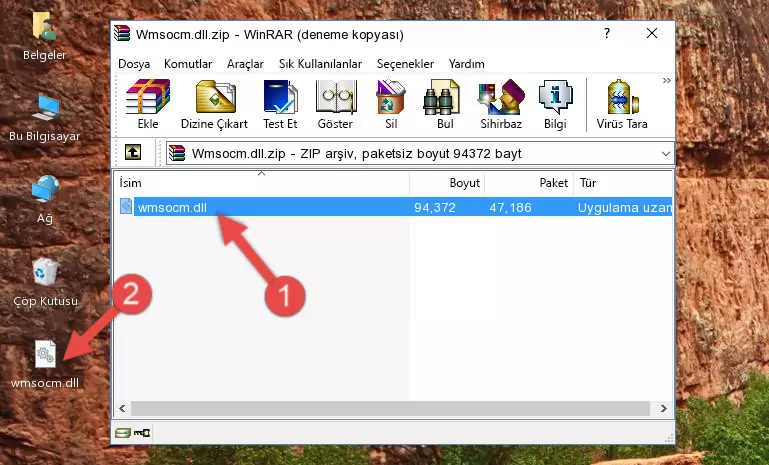Click the drive status bar icon
The height and width of the screenshot is (465, 769).
point(123,433)
